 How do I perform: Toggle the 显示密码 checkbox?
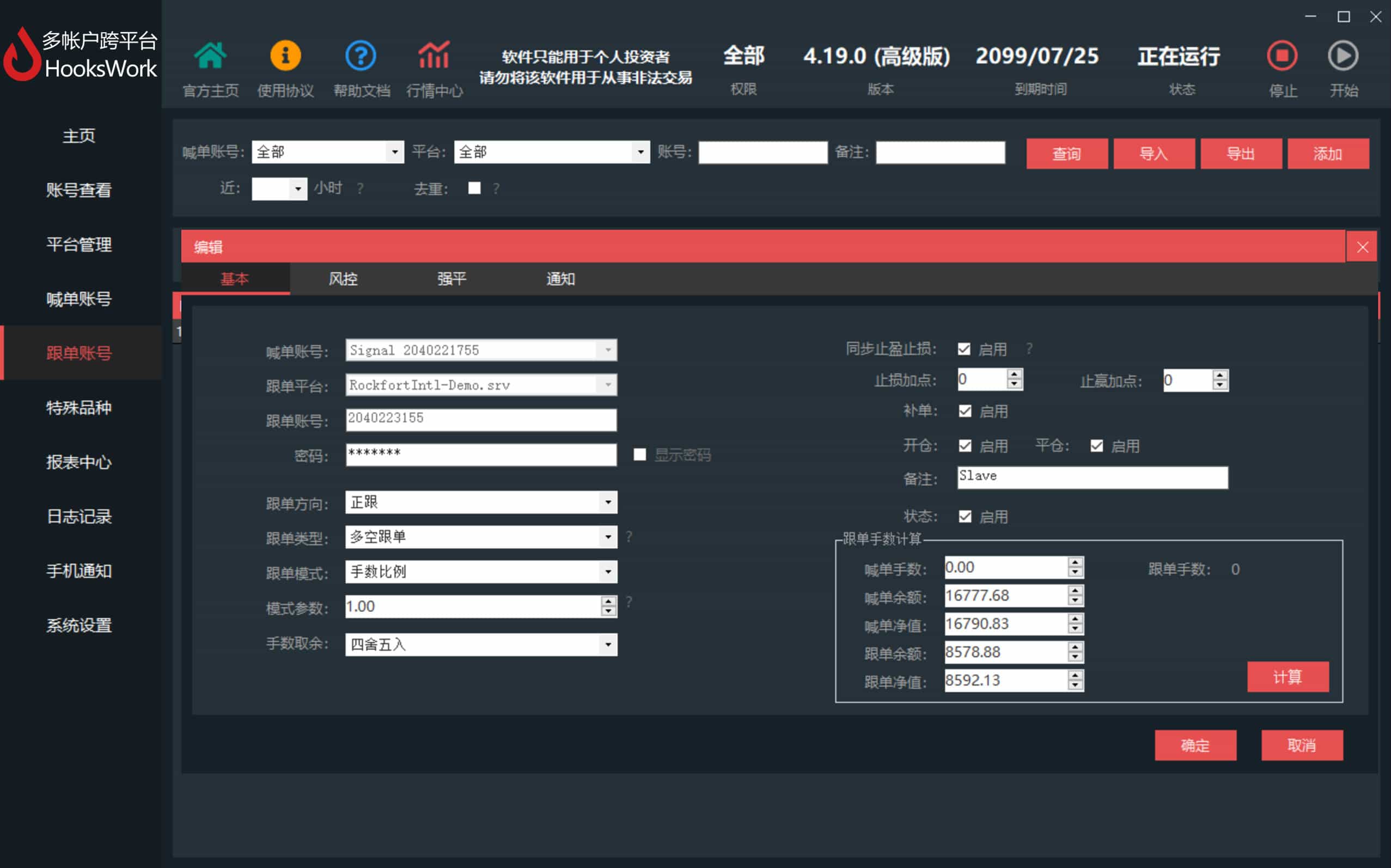639,455
